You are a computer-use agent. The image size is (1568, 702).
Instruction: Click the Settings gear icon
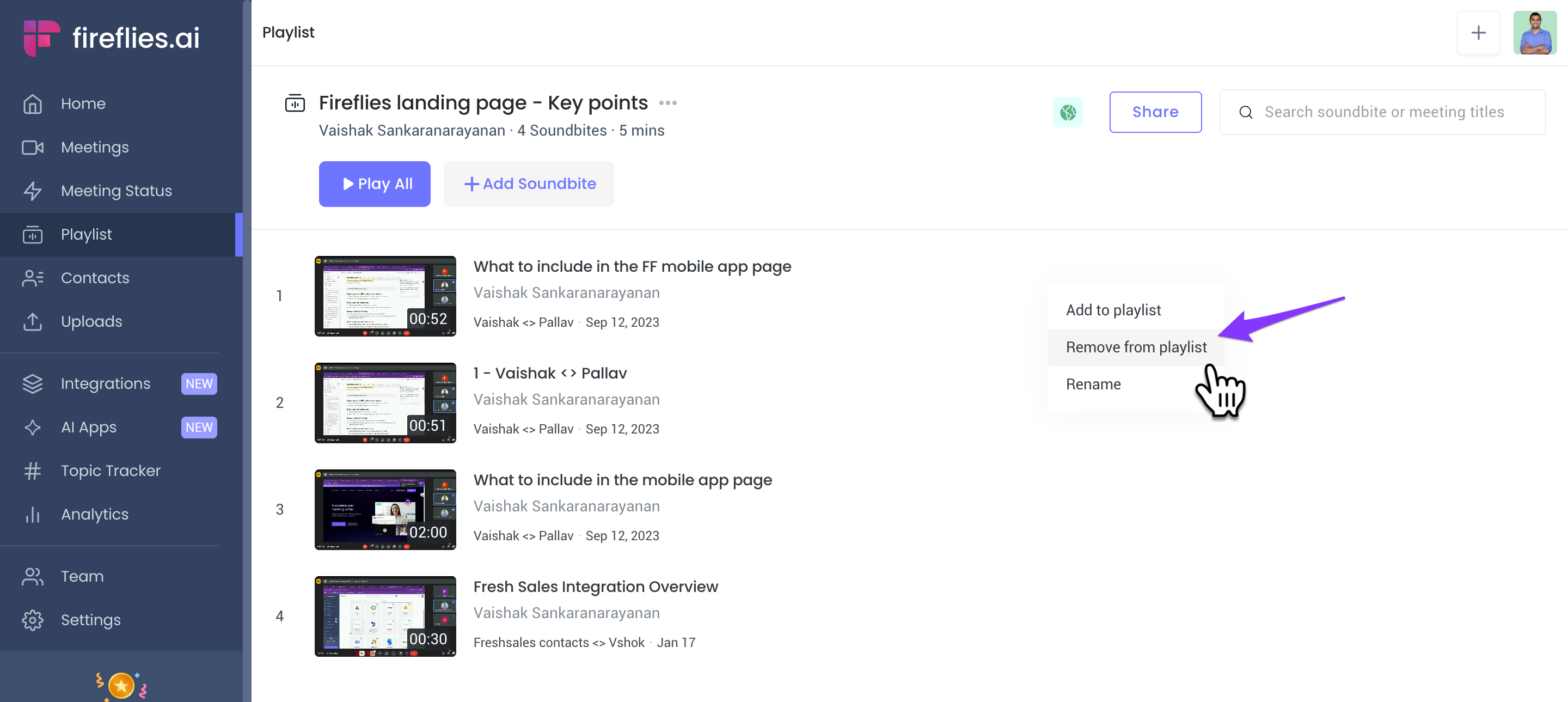[32, 620]
